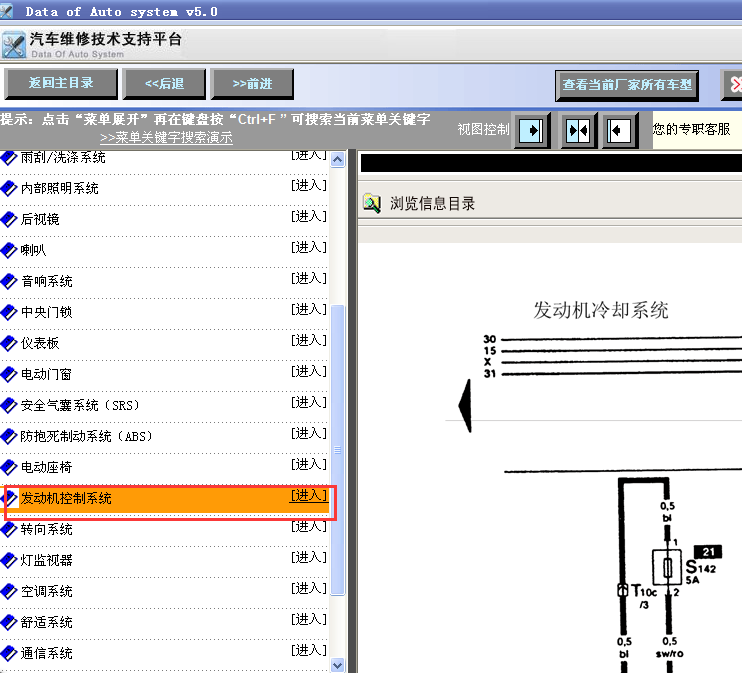Viewport: 742px width, 673px height.
Task: Click the 返回主目录 button
Action: (x=61, y=84)
